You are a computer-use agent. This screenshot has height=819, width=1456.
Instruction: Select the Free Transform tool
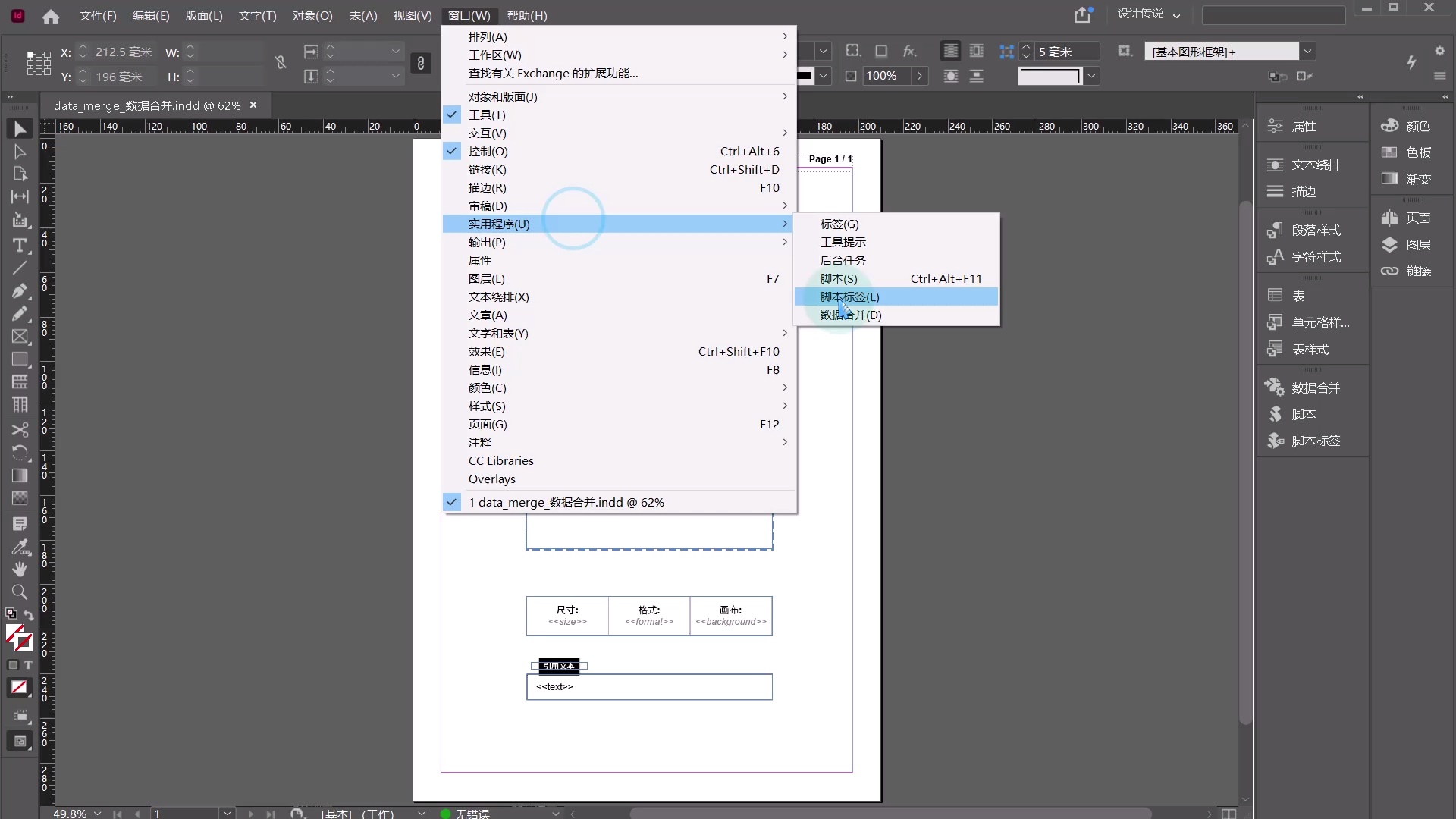(x=20, y=453)
